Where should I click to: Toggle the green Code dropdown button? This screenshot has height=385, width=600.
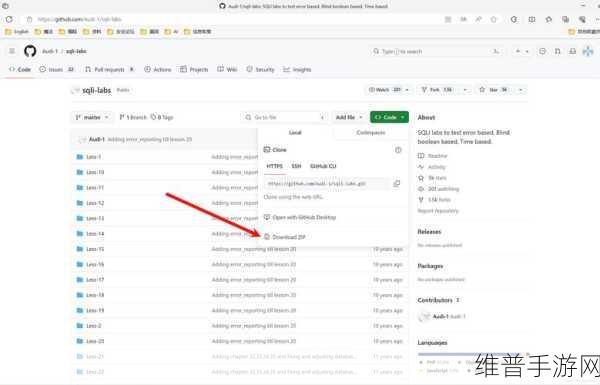point(389,117)
